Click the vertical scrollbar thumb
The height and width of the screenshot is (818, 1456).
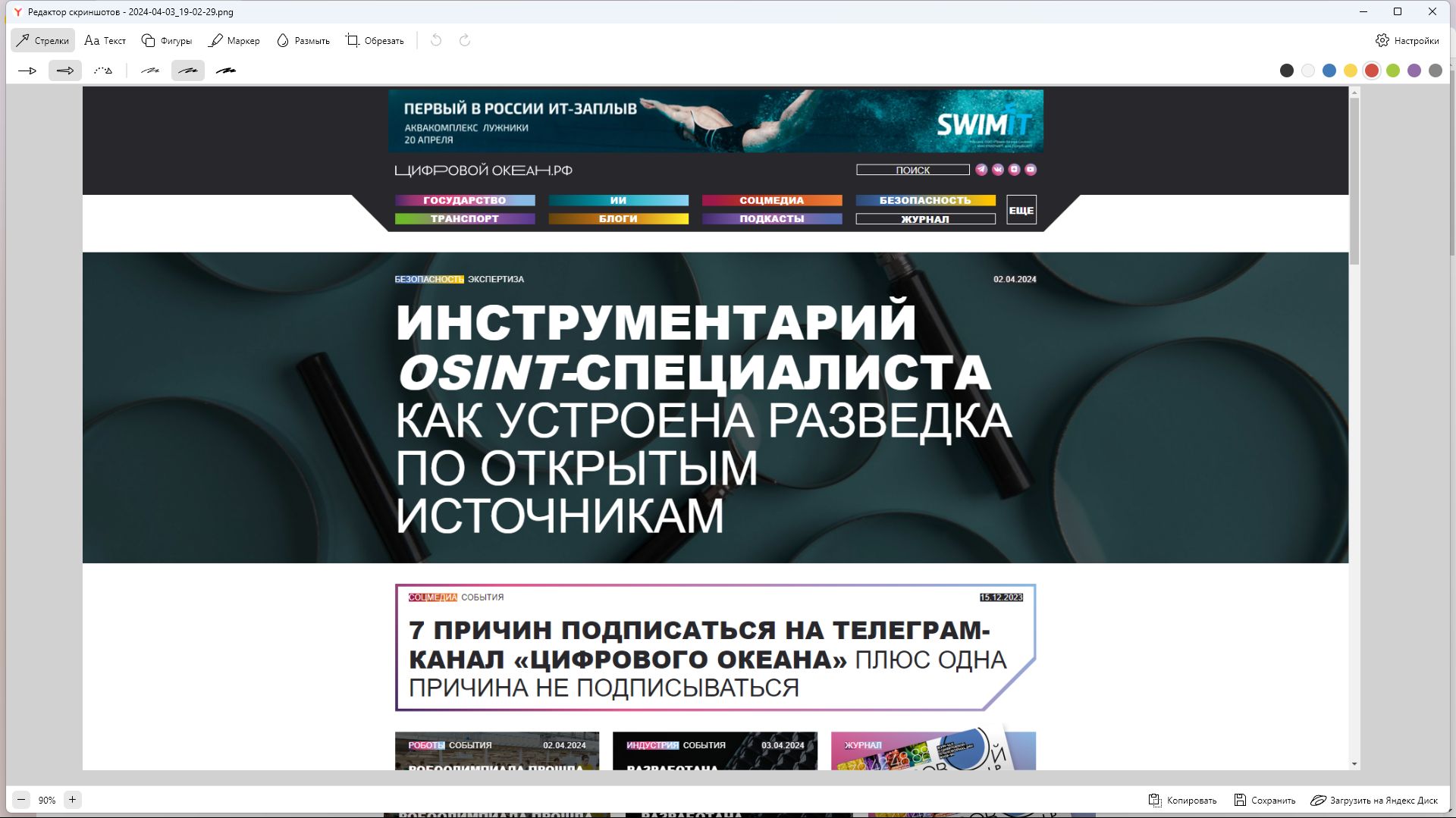[1354, 180]
